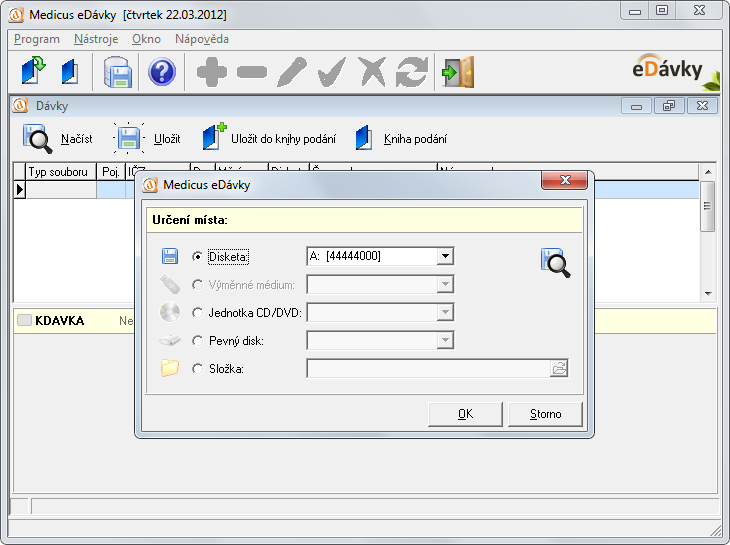
Task: Click the floppy icon beside Disketa
Action: tap(170, 256)
